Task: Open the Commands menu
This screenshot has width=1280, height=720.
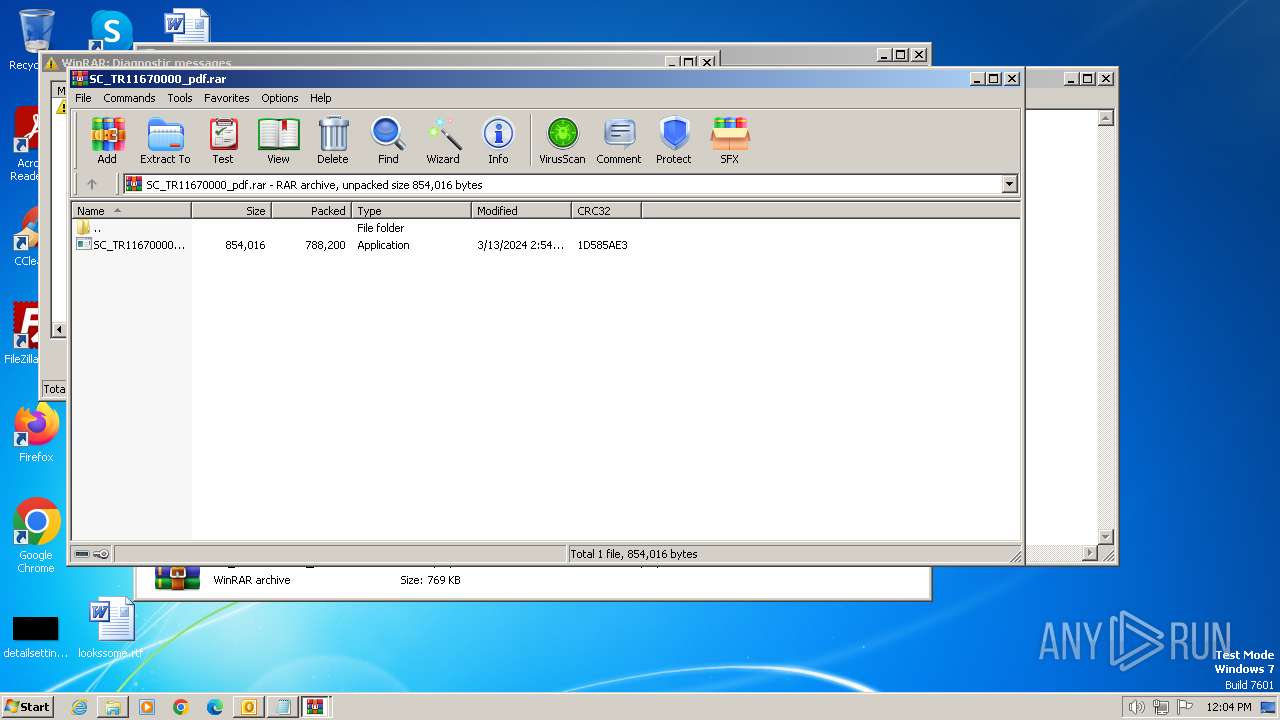Action: (x=129, y=98)
